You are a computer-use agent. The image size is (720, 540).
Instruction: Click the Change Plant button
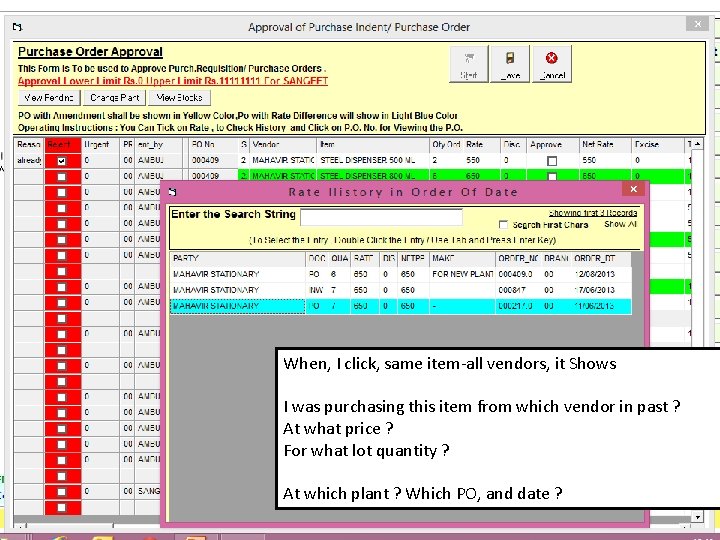[x=115, y=98]
